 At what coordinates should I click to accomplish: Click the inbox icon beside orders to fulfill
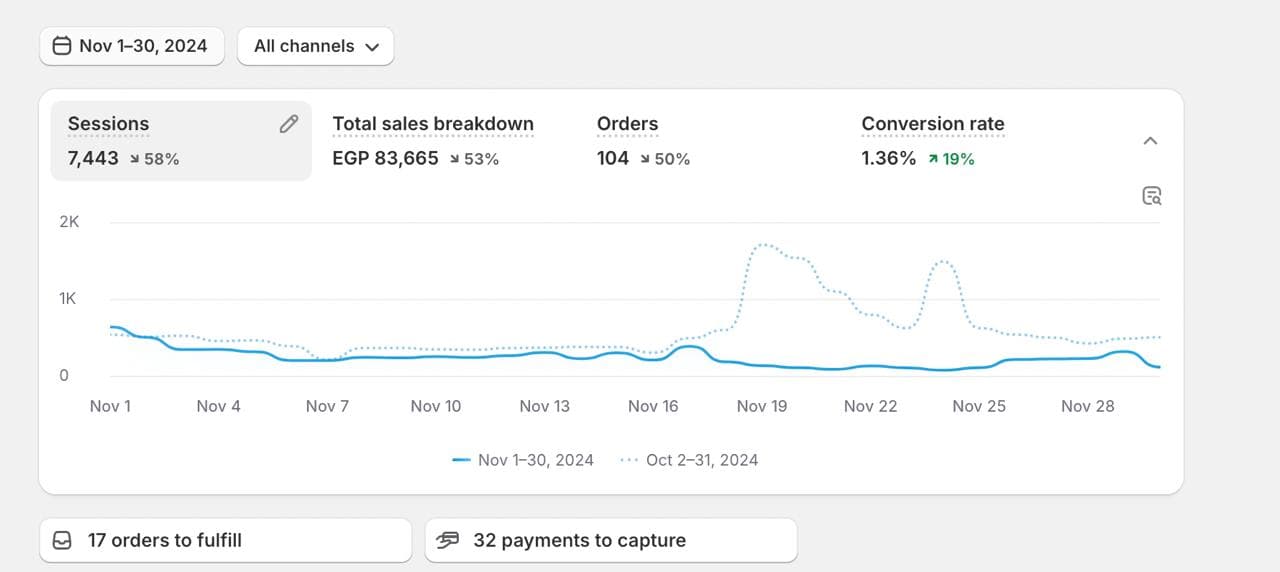pyautogui.click(x=63, y=540)
